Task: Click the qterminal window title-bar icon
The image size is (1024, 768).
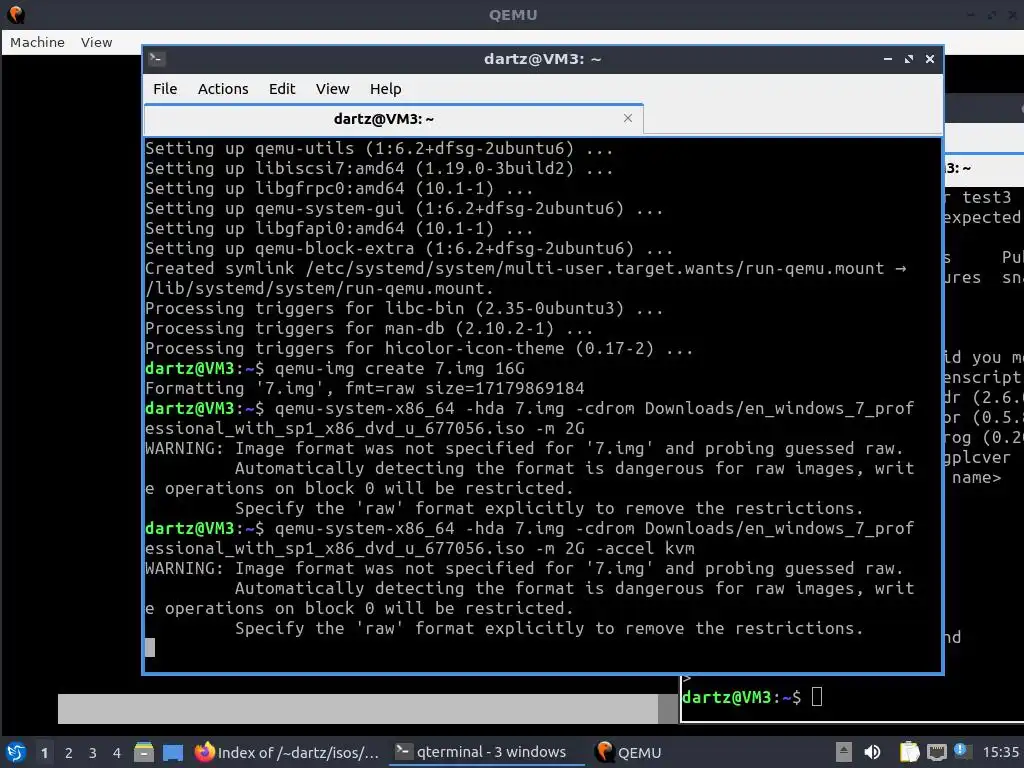Action: coord(156,59)
